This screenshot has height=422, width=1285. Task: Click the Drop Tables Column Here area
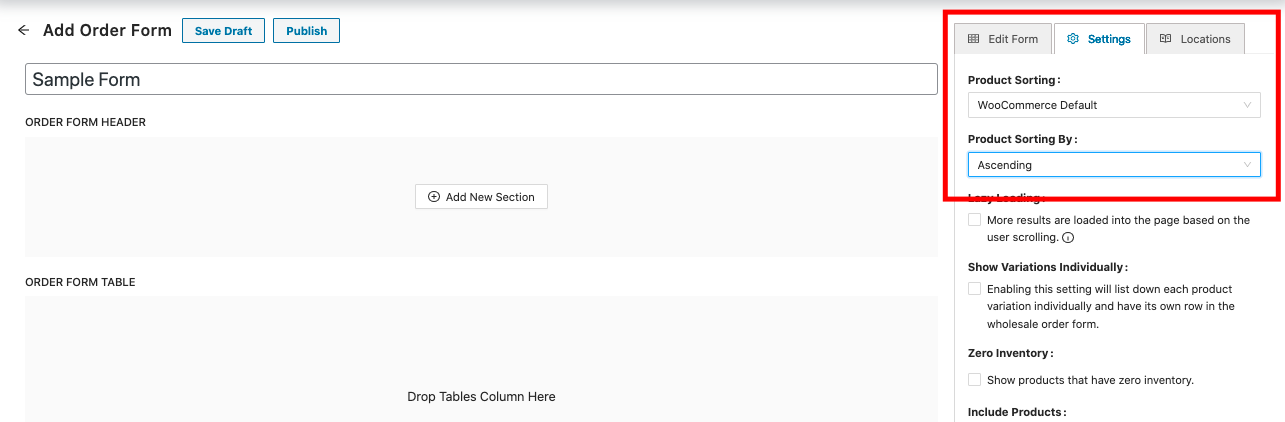pyautogui.click(x=481, y=397)
